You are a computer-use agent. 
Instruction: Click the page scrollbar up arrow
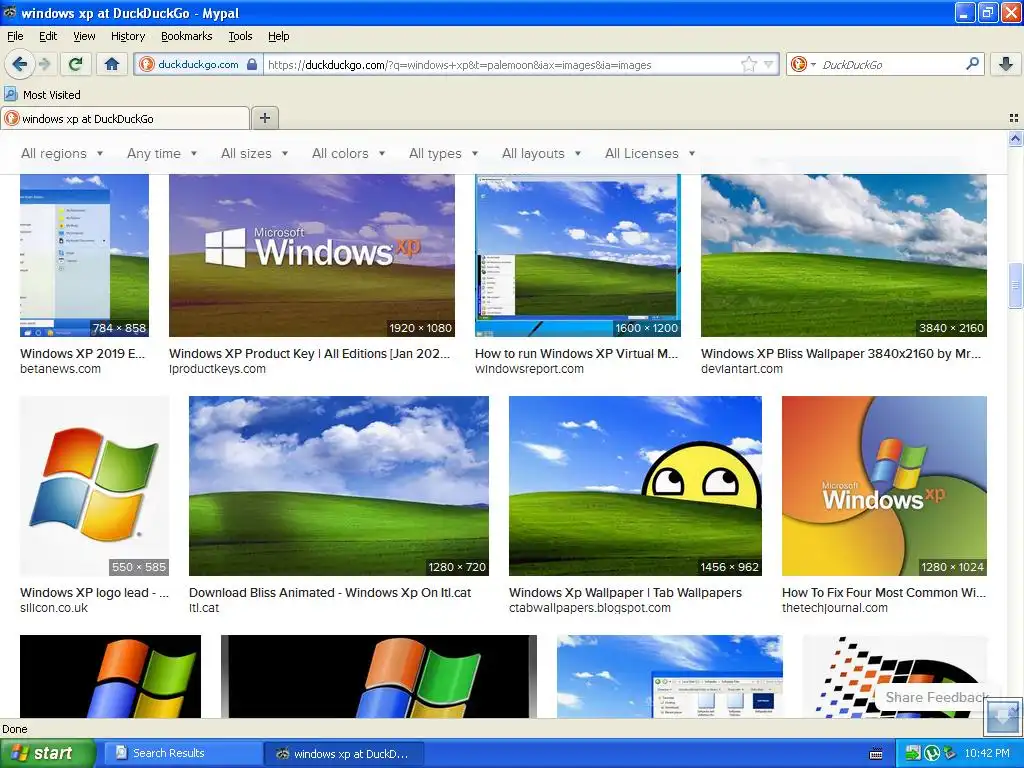(1015, 138)
